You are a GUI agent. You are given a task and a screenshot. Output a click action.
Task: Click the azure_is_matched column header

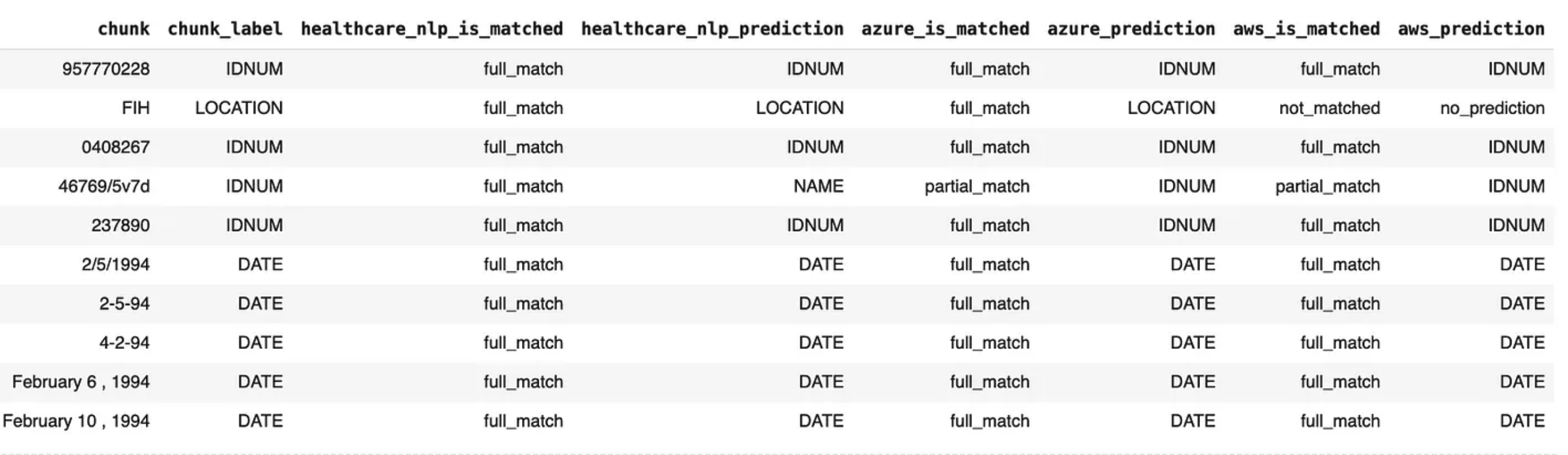pyautogui.click(x=945, y=28)
